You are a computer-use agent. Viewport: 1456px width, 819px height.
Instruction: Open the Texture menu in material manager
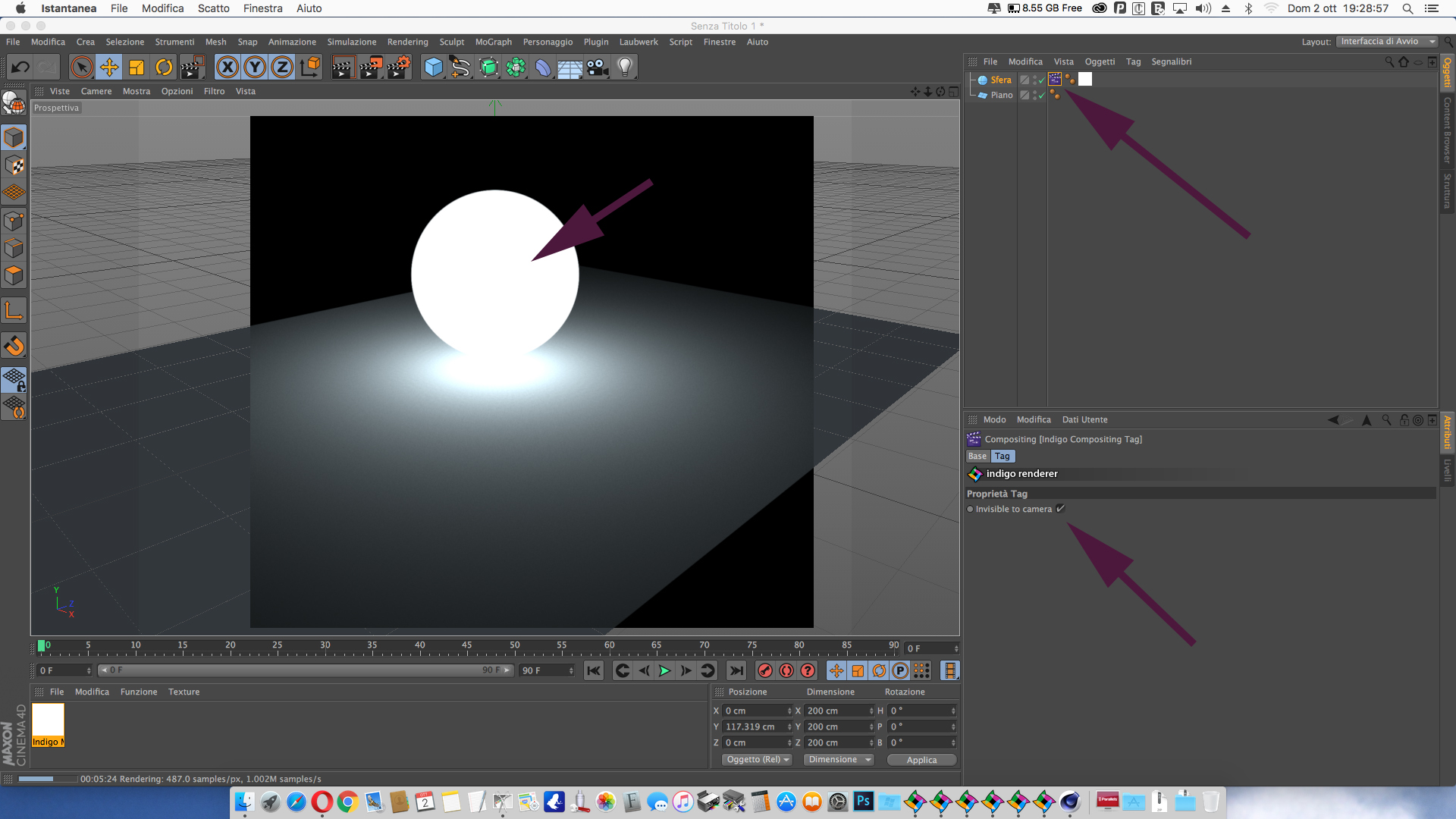(184, 692)
